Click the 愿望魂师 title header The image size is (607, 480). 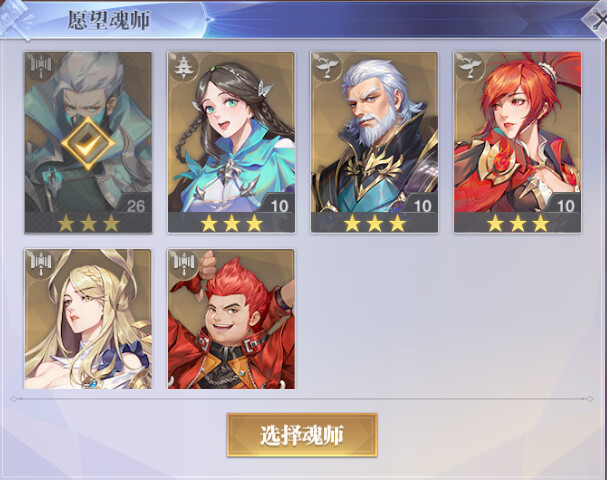[109, 20]
